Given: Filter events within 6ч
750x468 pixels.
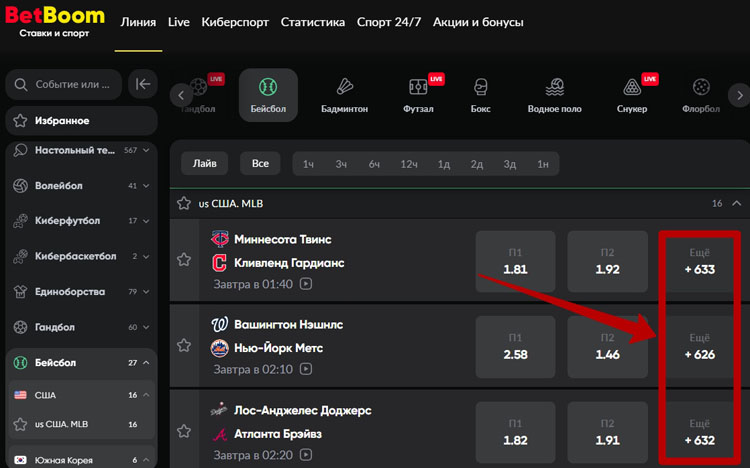Looking at the screenshot, I should (374, 164).
